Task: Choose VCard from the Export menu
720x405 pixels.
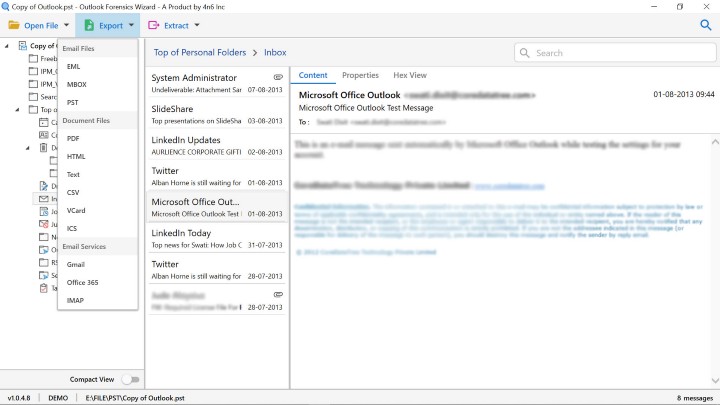Action: tap(98, 210)
